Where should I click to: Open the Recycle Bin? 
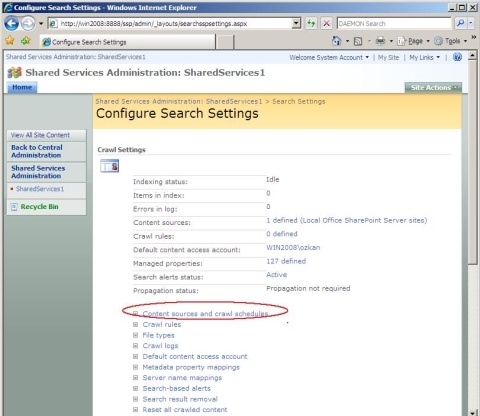click(x=39, y=207)
